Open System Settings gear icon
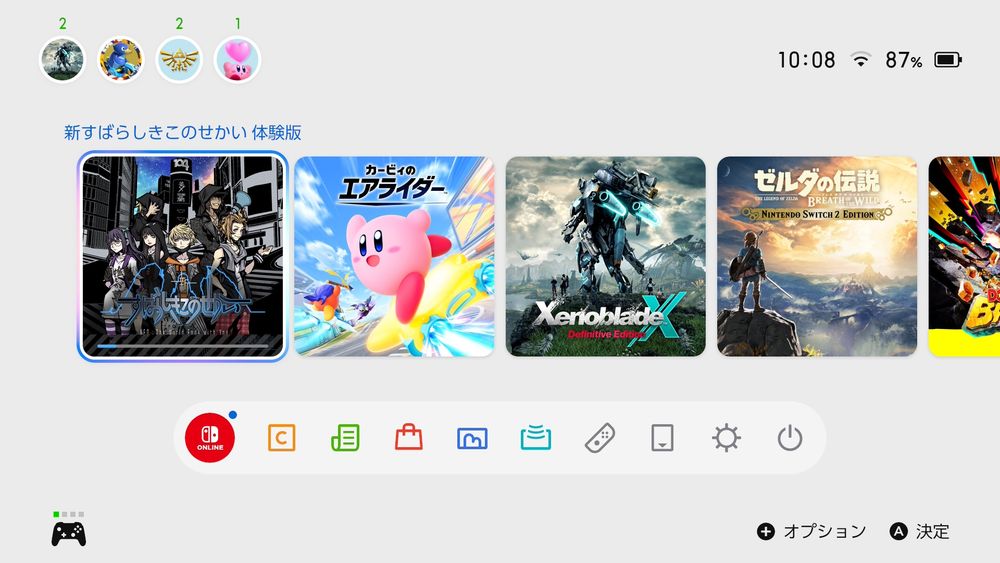This screenshot has width=1000, height=563. pos(726,438)
